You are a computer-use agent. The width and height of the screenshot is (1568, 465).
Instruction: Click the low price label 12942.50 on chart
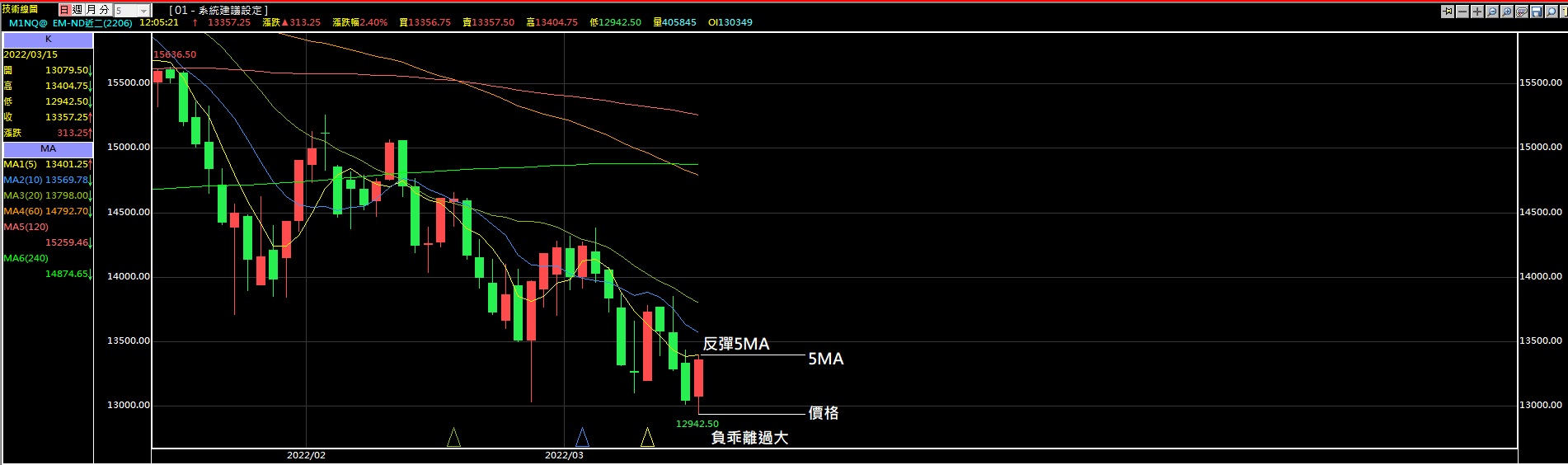coord(697,424)
